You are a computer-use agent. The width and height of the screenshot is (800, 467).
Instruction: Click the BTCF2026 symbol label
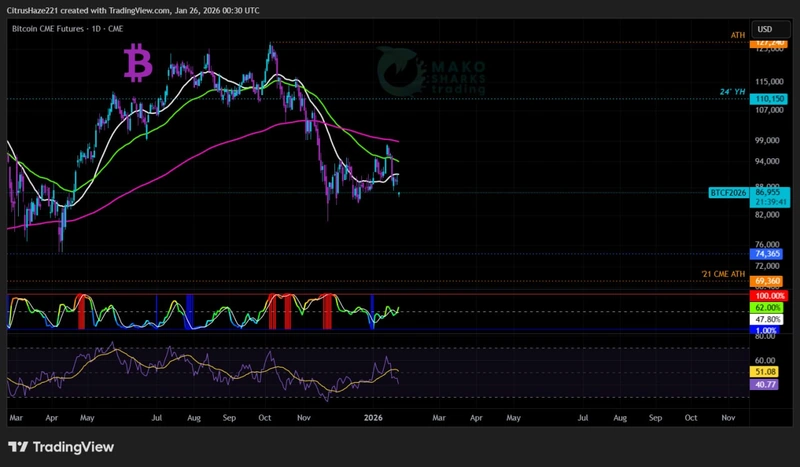tap(728, 192)
